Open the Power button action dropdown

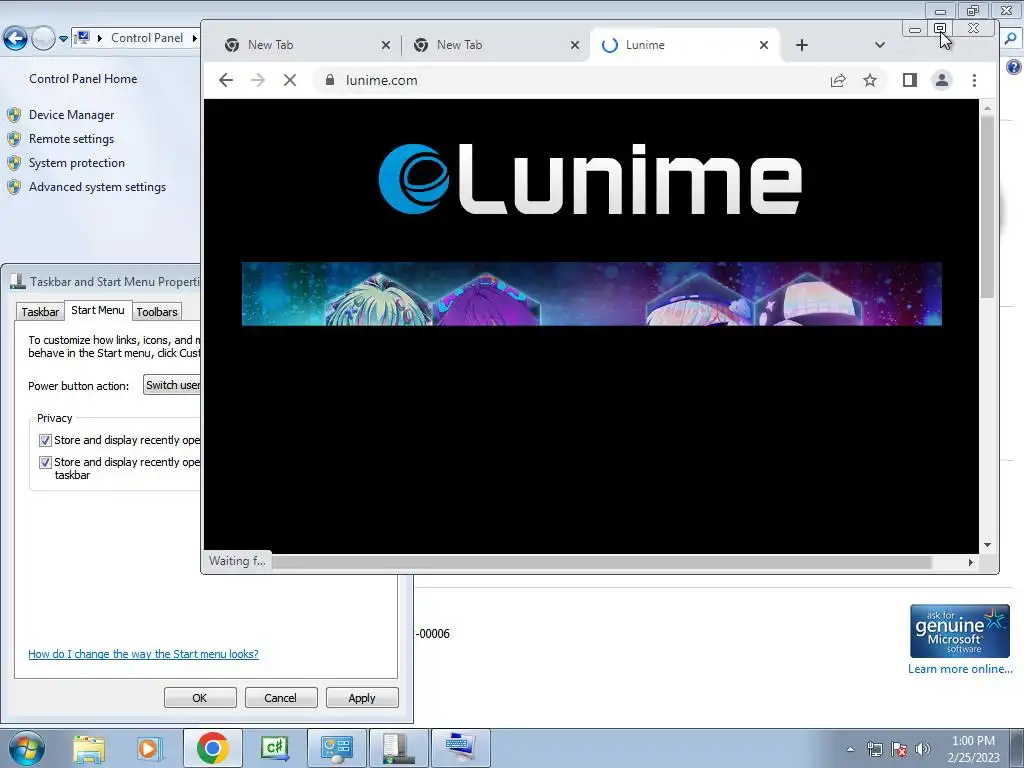point(172,385)
